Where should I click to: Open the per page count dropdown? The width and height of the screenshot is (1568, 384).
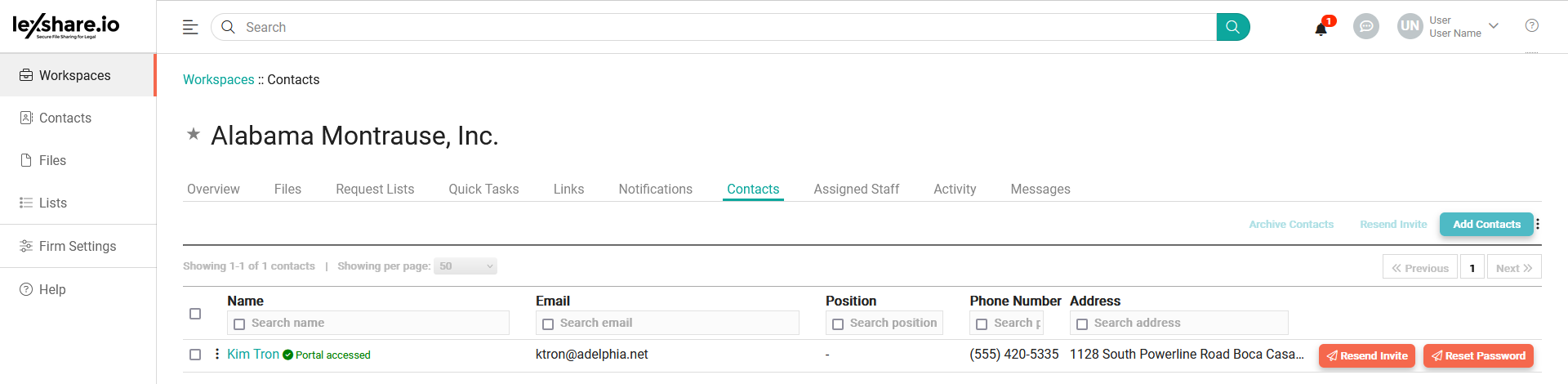(465, 266)
